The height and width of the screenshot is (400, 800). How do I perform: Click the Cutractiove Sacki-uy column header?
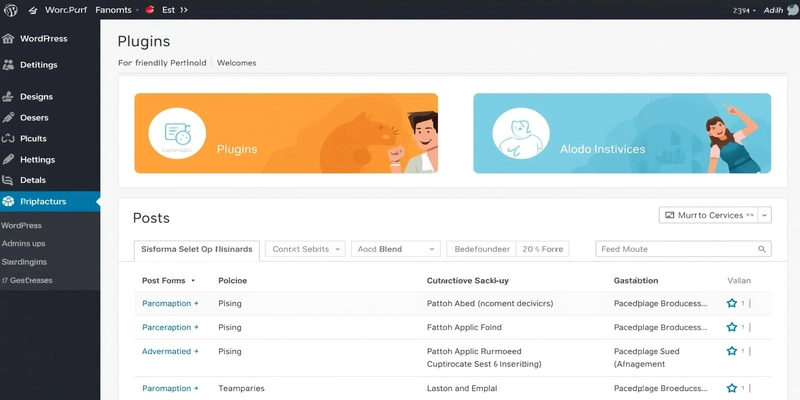click(x=467, y=281)
